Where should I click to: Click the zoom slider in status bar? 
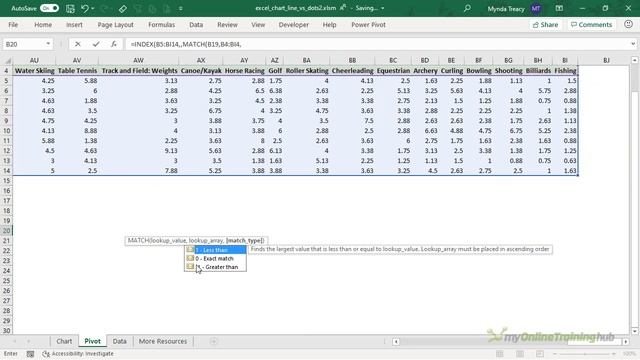(x=584, y=354)
